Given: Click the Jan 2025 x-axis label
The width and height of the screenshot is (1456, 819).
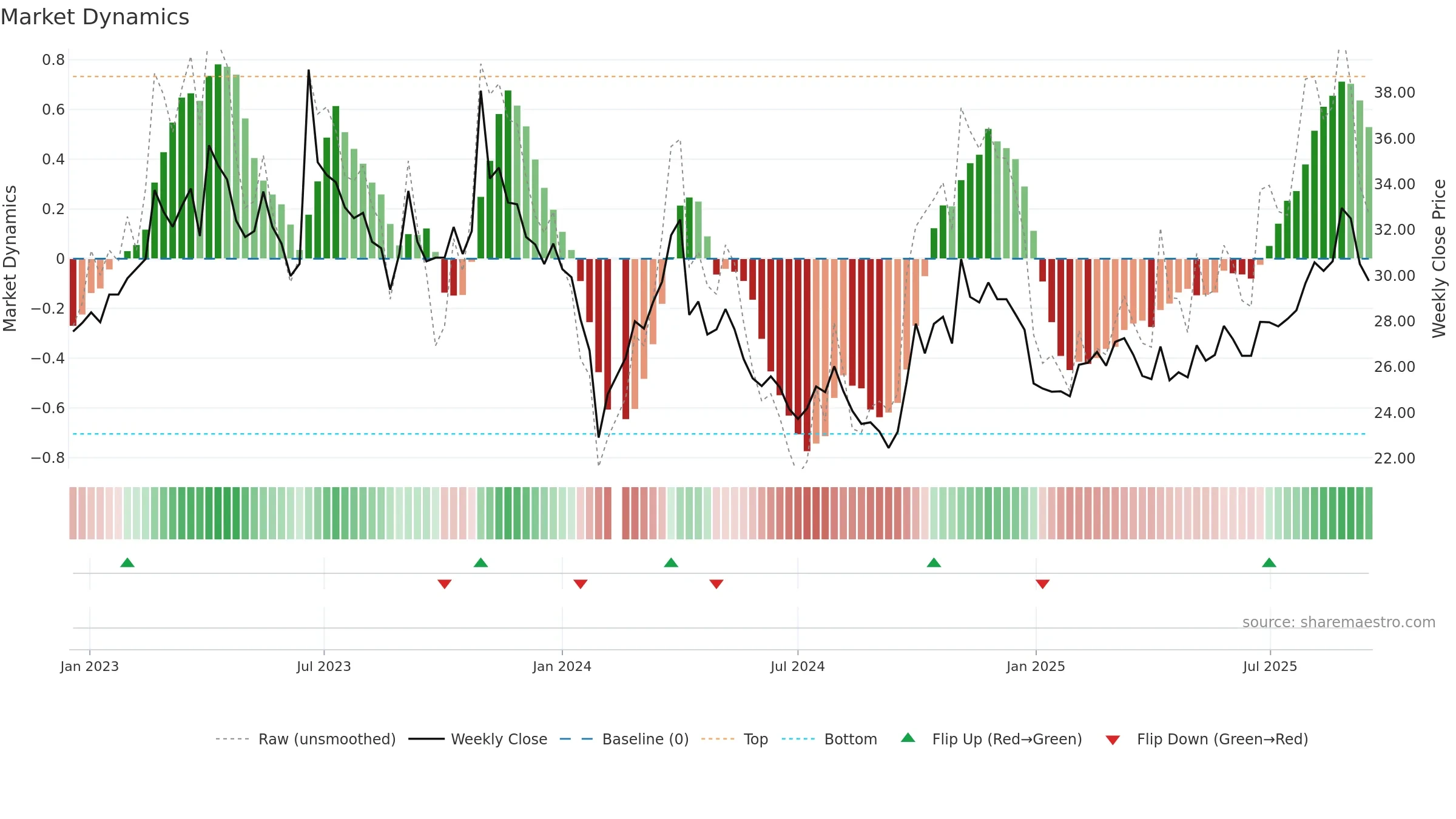Looking at the screenshot, I should pos(1036,666).
